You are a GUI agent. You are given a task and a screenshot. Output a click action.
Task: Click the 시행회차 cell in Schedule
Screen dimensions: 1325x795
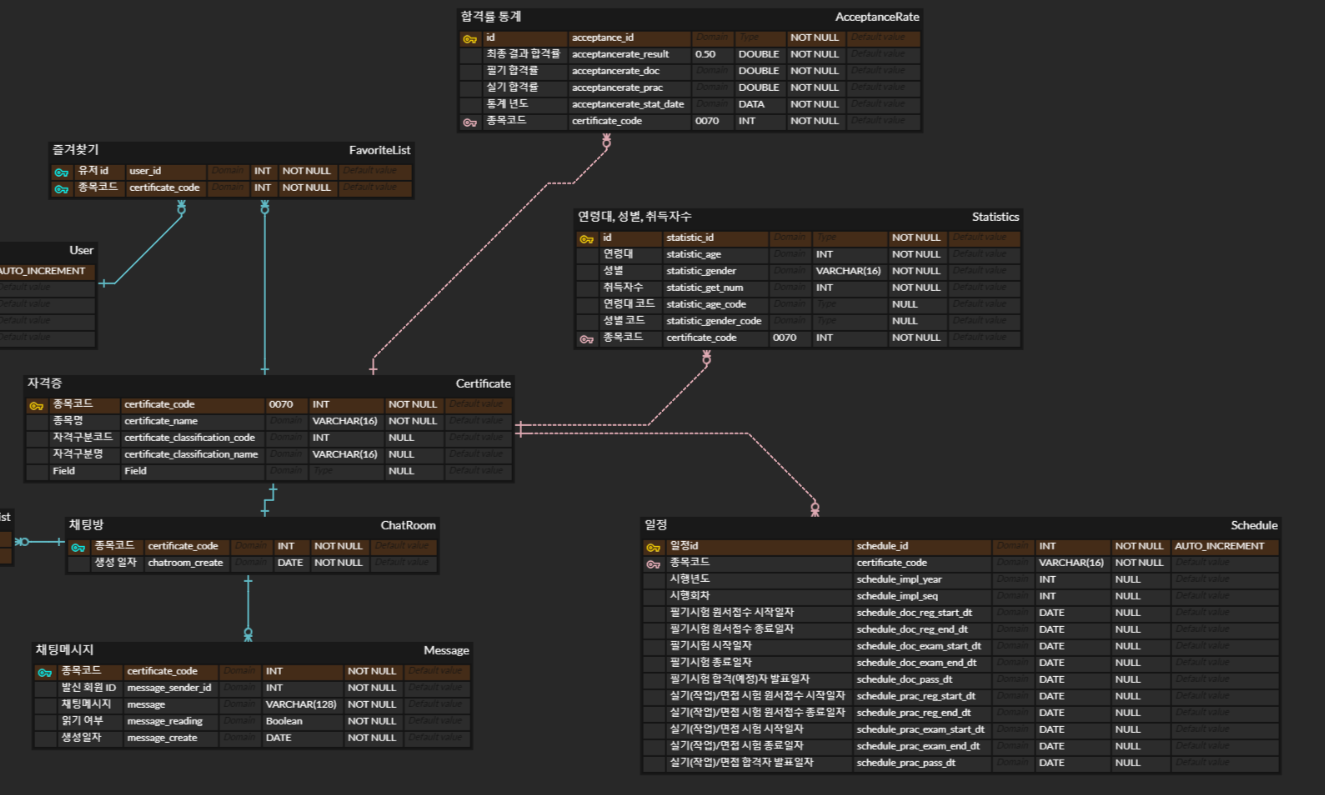(691, 597)
